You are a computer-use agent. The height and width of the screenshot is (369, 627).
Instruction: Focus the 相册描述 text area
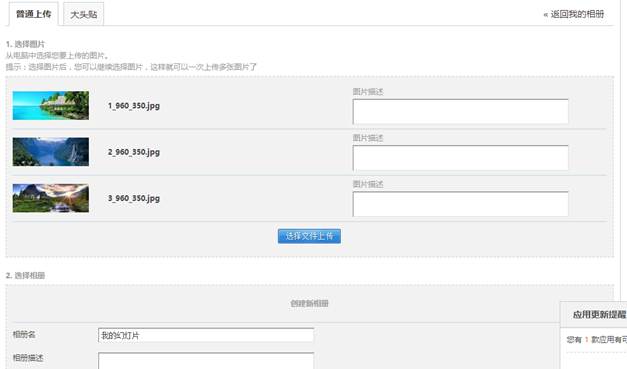point(206,361)
